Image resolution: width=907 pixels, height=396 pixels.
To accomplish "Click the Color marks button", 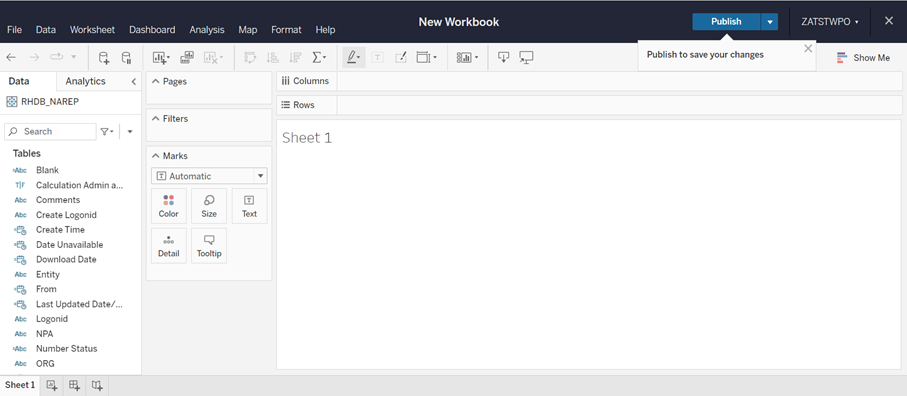I will click(x=169, y=206).
